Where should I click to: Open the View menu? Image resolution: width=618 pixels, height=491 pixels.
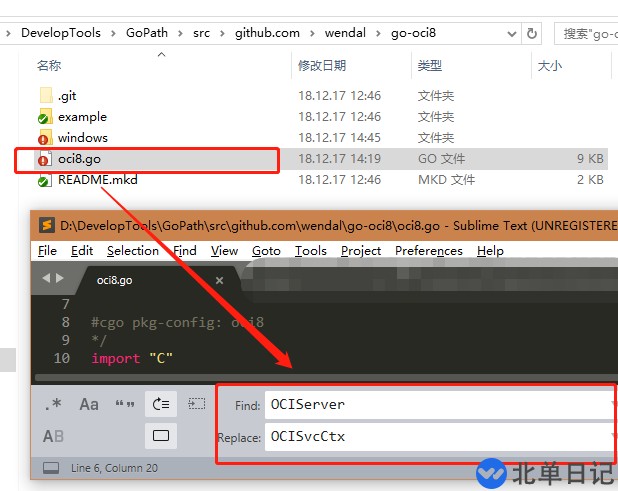point(224,251)
